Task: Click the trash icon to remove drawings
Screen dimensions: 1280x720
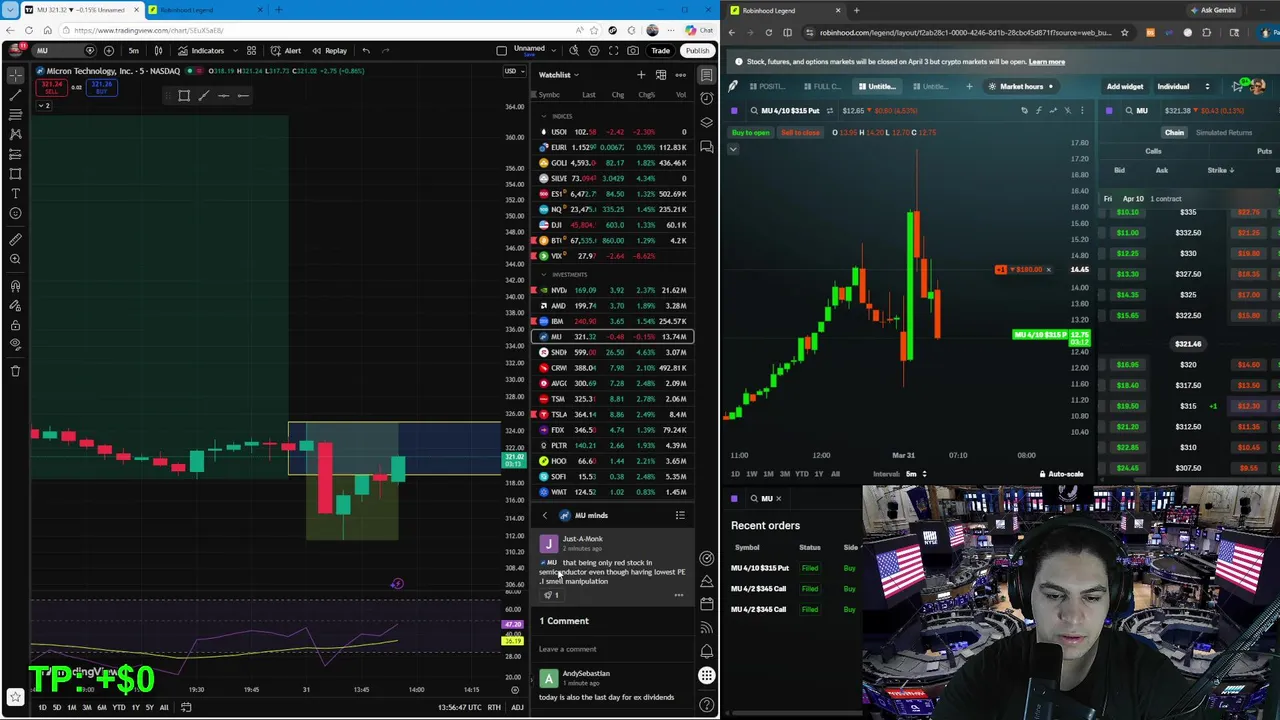Action: tap(15, 371)
